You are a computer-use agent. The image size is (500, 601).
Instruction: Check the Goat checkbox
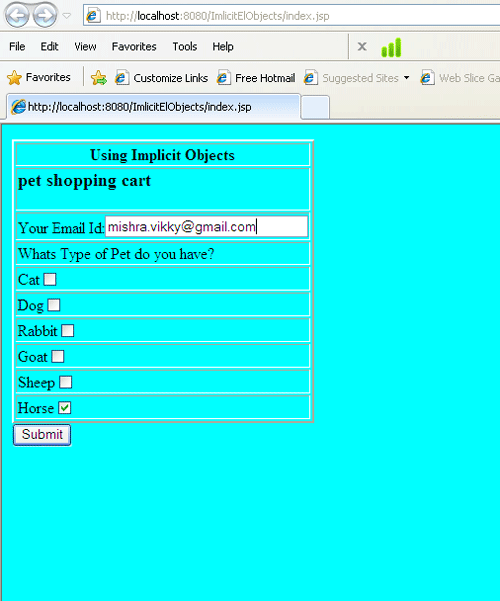(58, 356)
